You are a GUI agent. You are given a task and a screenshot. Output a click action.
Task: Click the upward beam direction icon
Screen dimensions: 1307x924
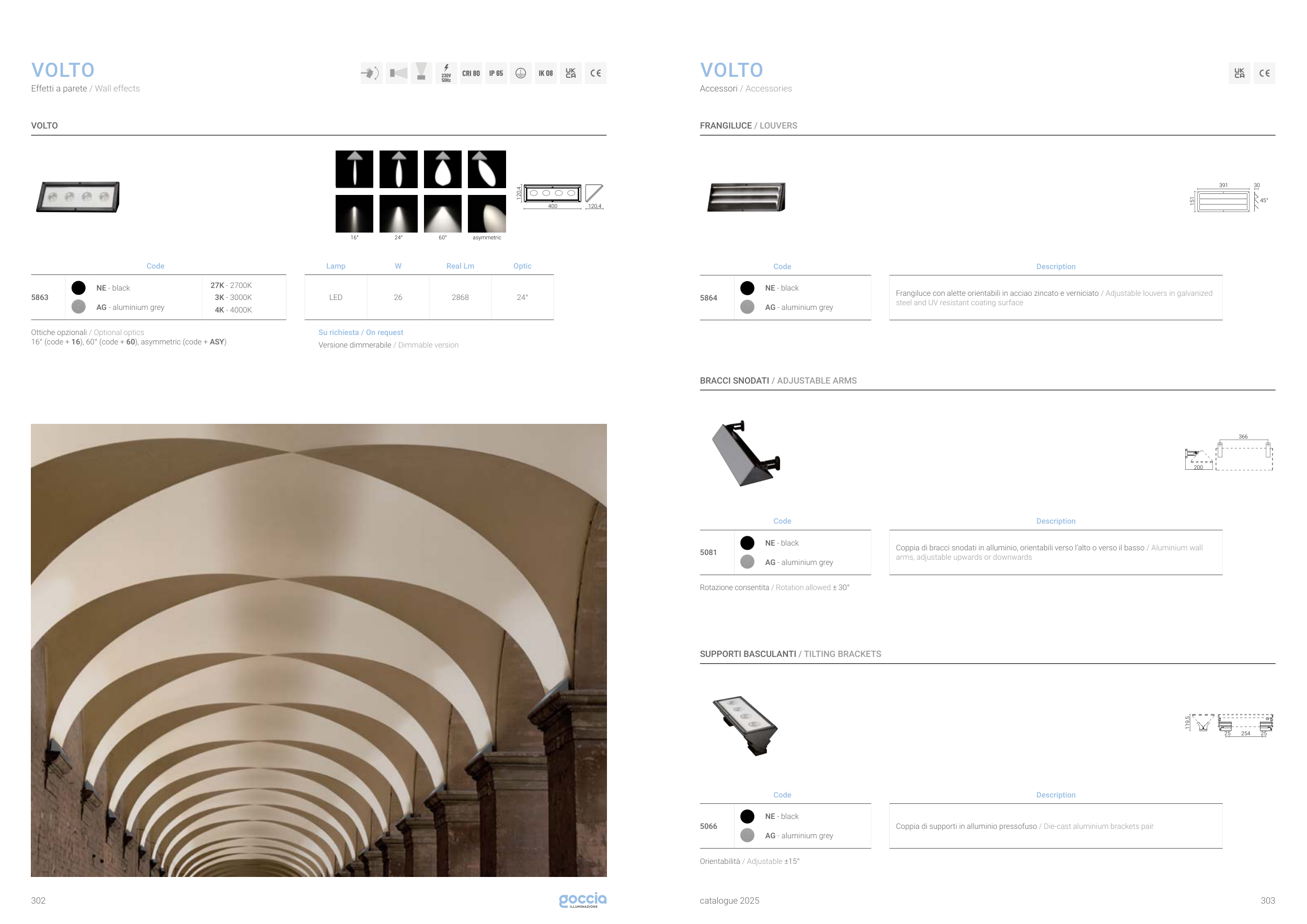[421, 73]
